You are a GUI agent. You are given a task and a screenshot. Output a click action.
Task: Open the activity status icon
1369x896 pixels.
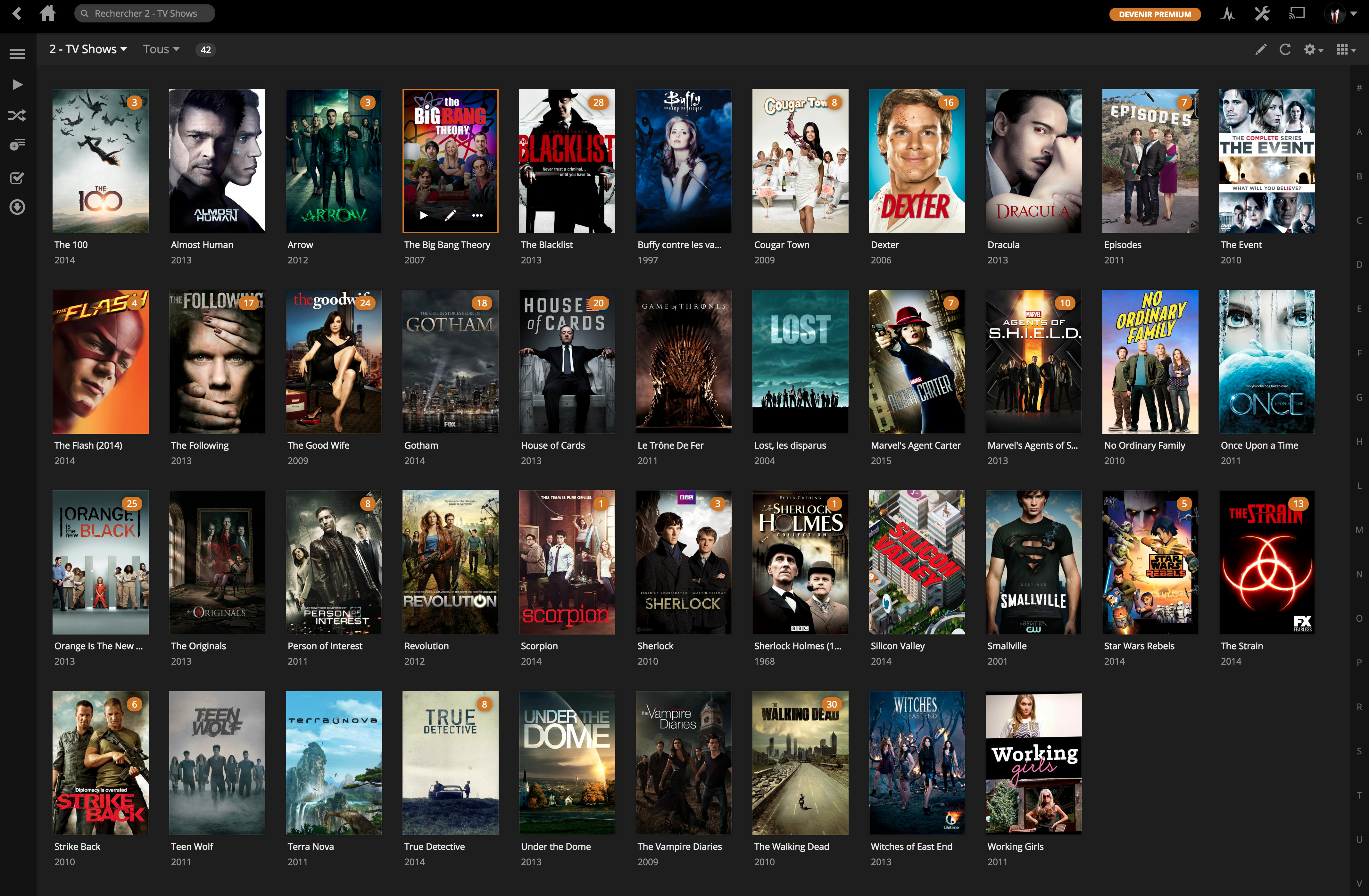1227,14
